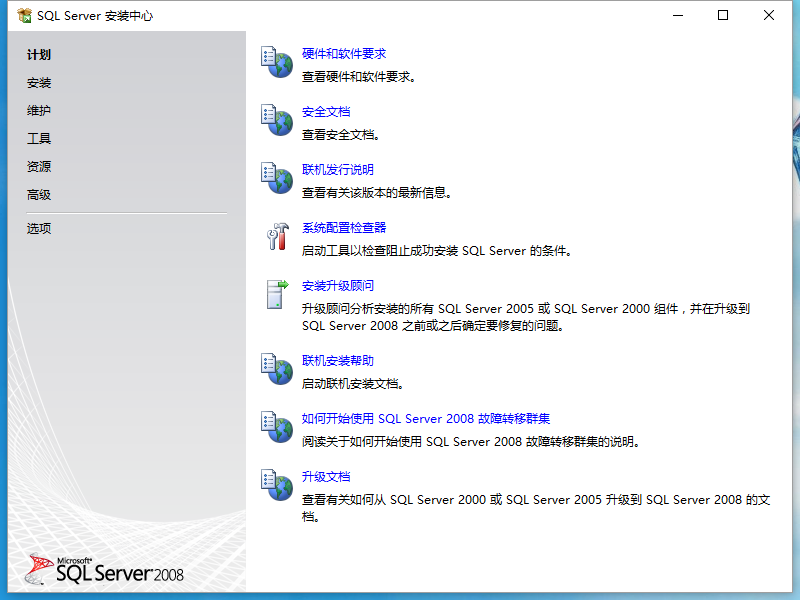The height and width of the screenshot is (600, 800).
Task: Click the globe icon beside 联机安装帮助
Action: click(x=277, y=369)
